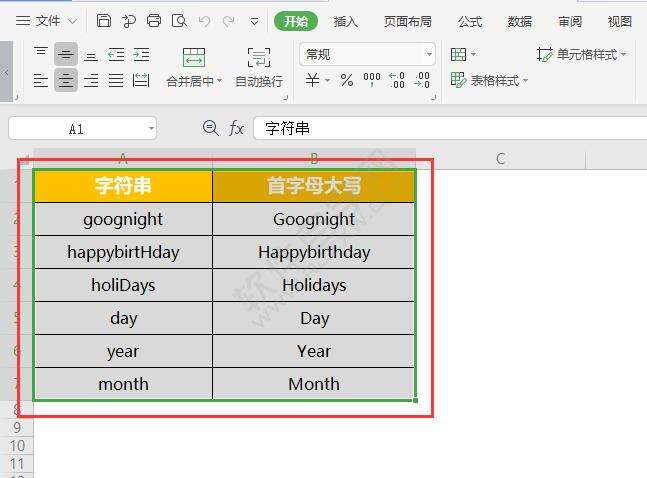Align text left
Image resolution: width=647 pixels, height=478 pixels.
tap(40, 80)
